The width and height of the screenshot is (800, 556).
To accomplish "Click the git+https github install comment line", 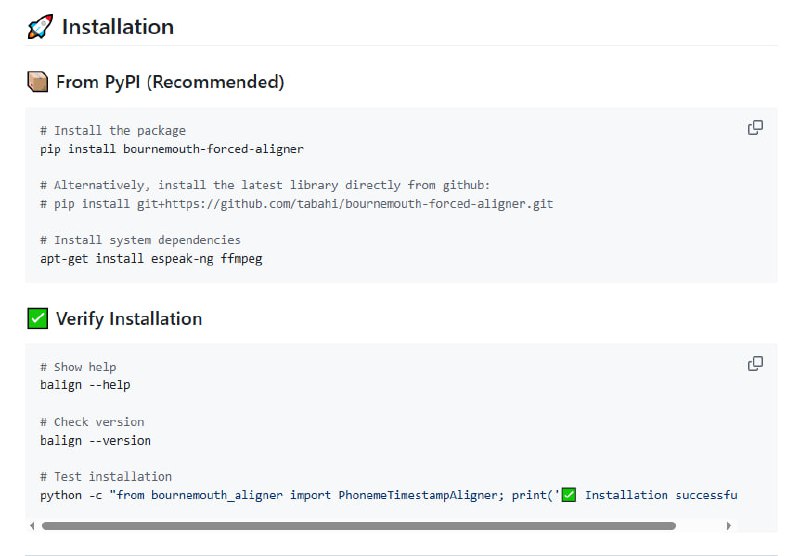I will pyautogui.click(x=296, y=204).
